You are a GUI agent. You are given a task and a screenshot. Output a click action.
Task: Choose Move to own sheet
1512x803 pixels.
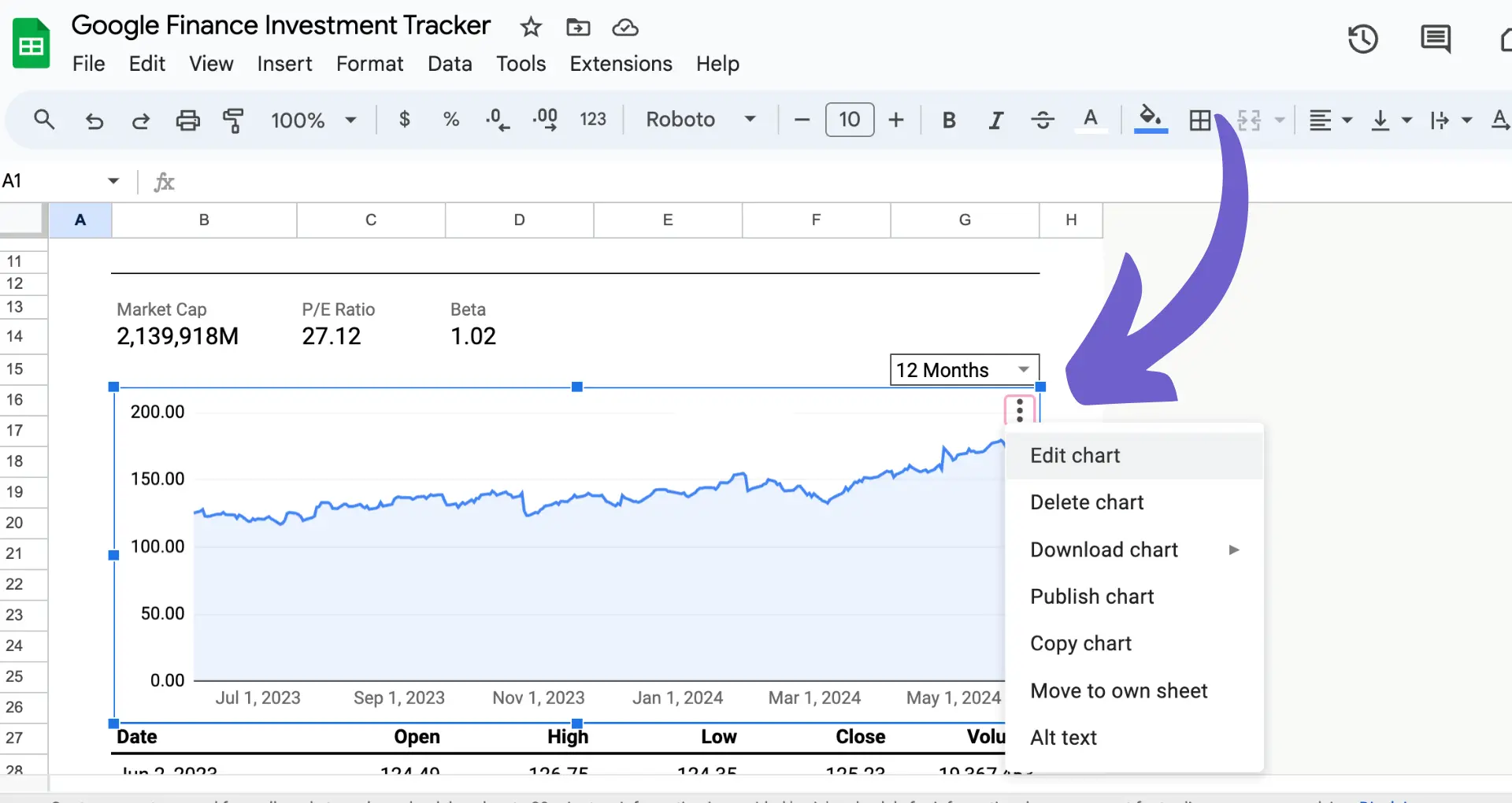click(1135, 690)
